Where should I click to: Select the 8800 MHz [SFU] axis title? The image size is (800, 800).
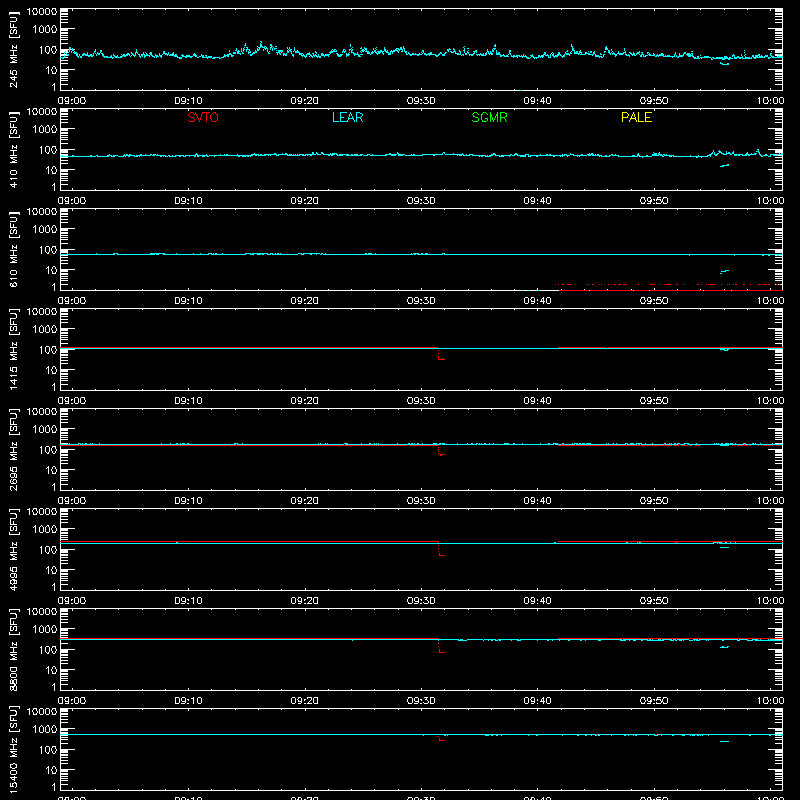tap(13, 649)
